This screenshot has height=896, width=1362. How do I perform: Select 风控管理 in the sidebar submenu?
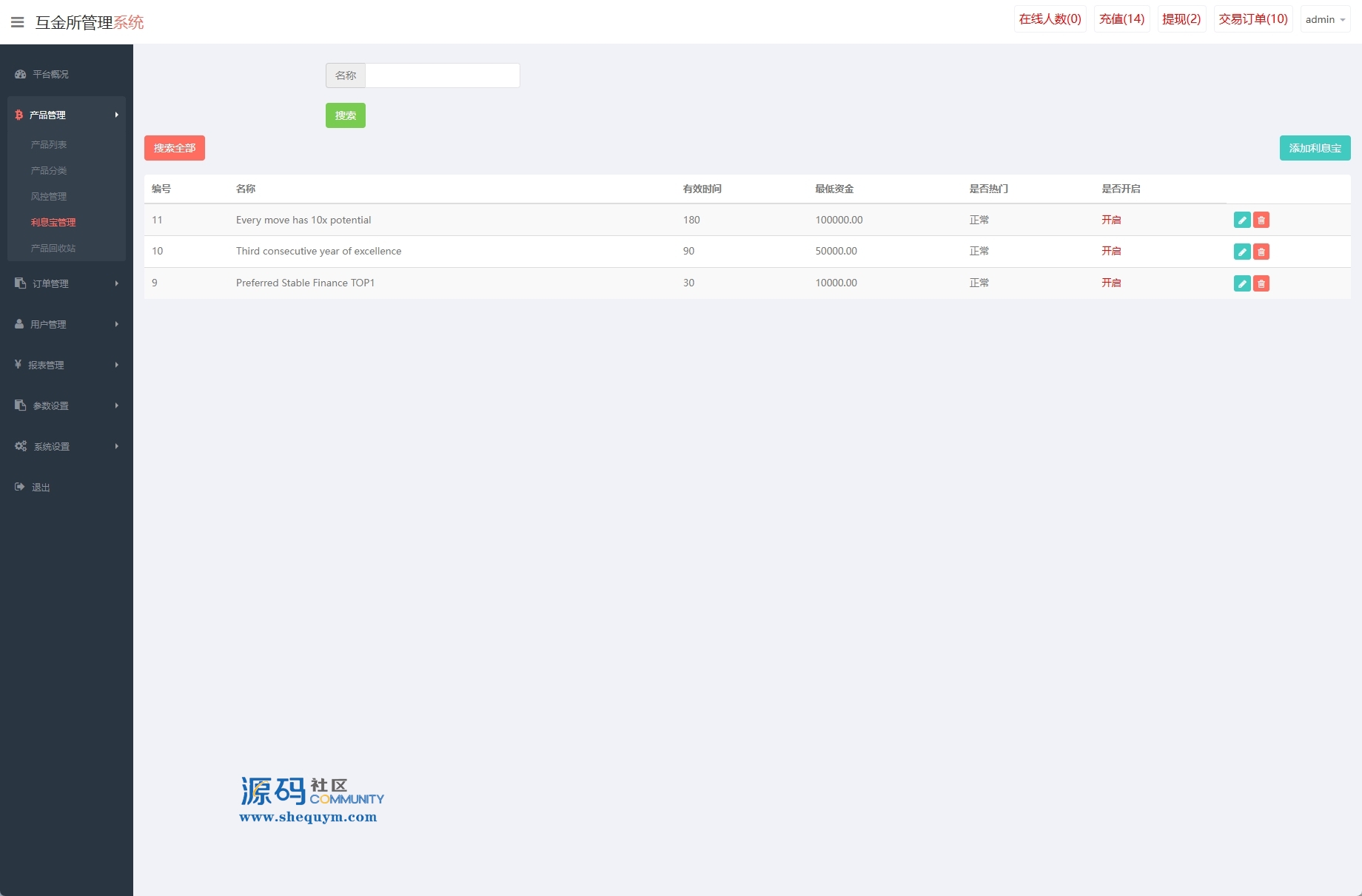pyautogui.click(x=49, y=196)
